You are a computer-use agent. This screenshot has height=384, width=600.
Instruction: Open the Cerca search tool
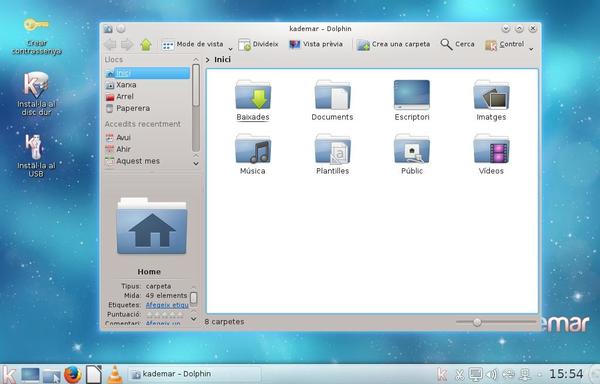tap(457, 44)
